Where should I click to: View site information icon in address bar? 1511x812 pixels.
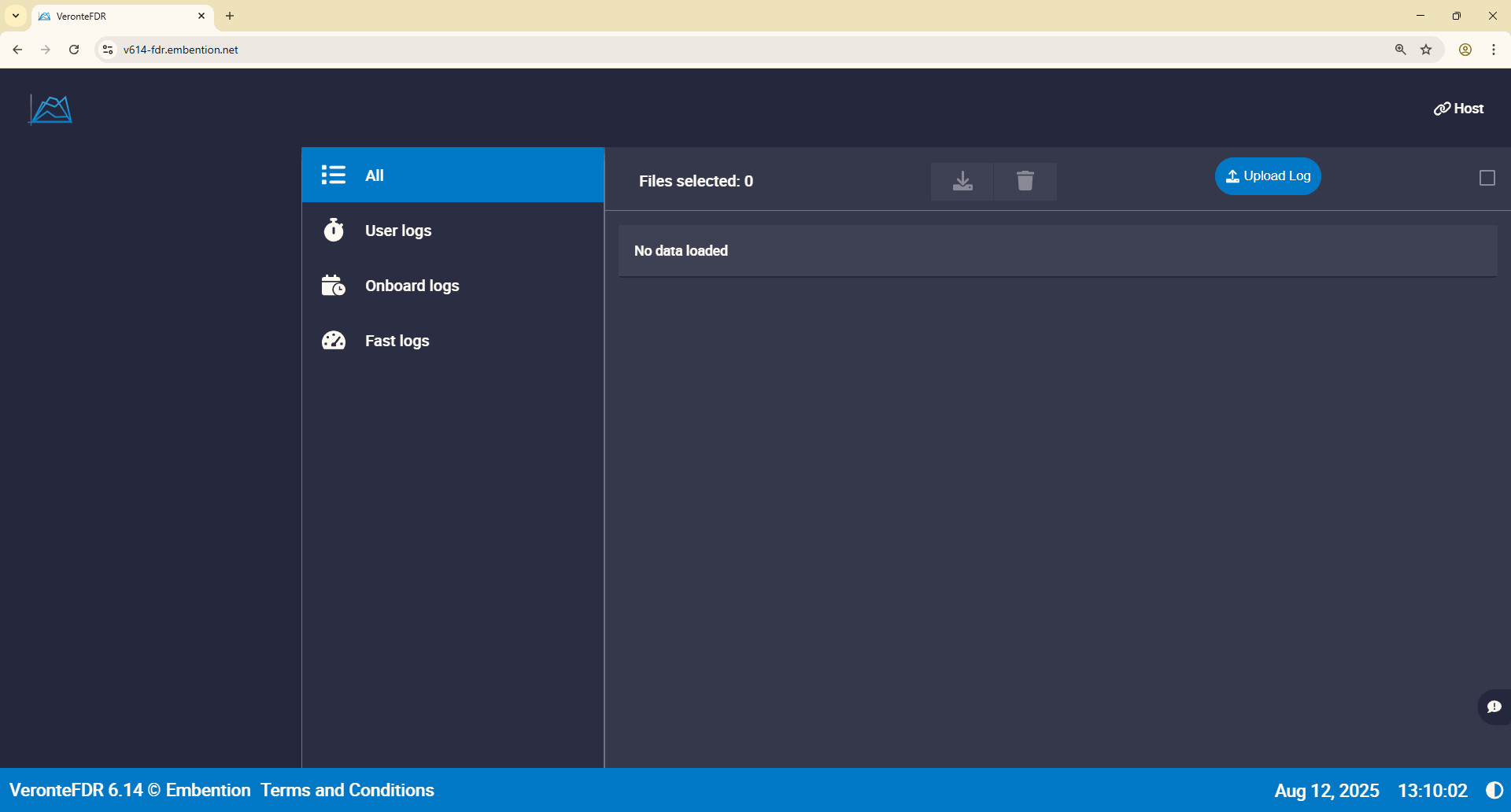[108, 50]
